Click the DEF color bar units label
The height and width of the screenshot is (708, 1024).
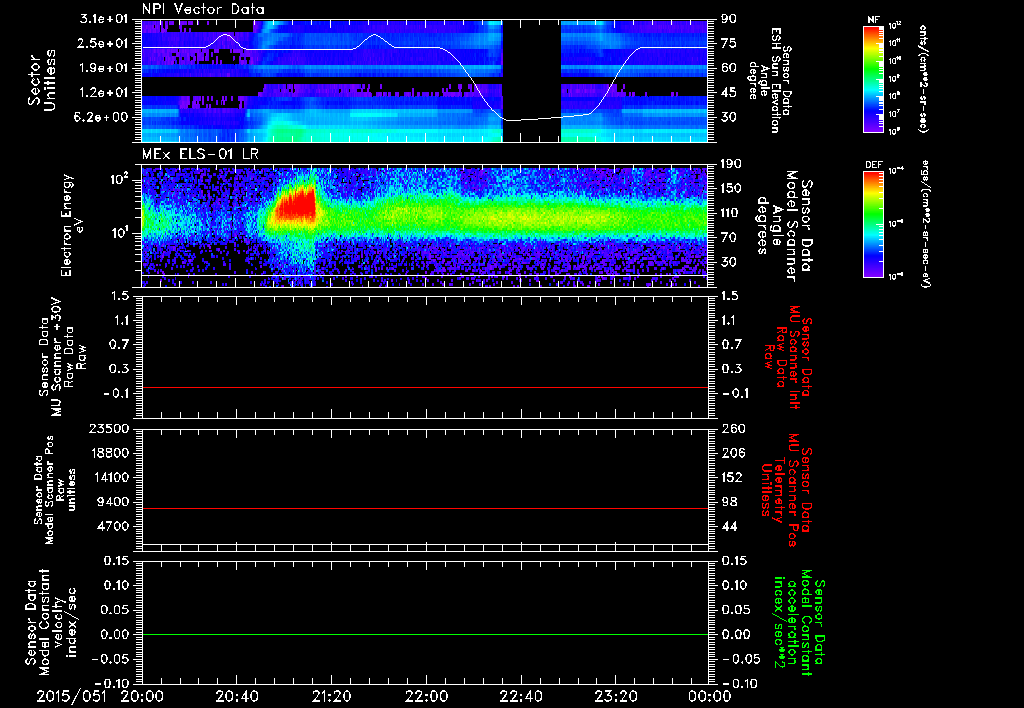tap(926, 224)
